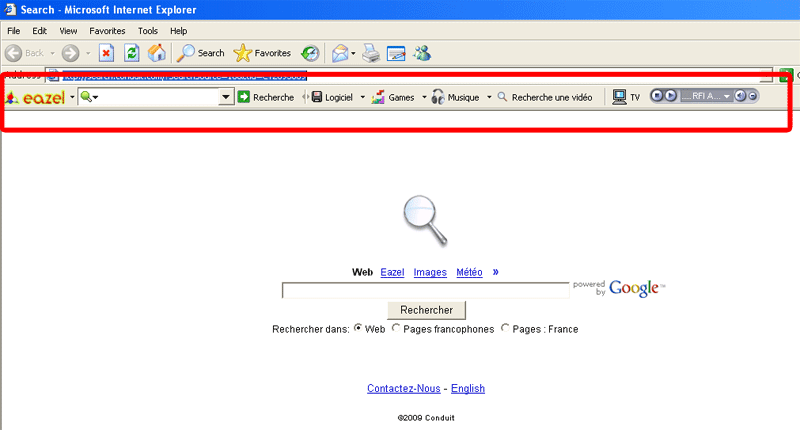Expand the Eazel toolbar search box dropdown
This screenshot has width=800, height=430.
tap(226, 97)
